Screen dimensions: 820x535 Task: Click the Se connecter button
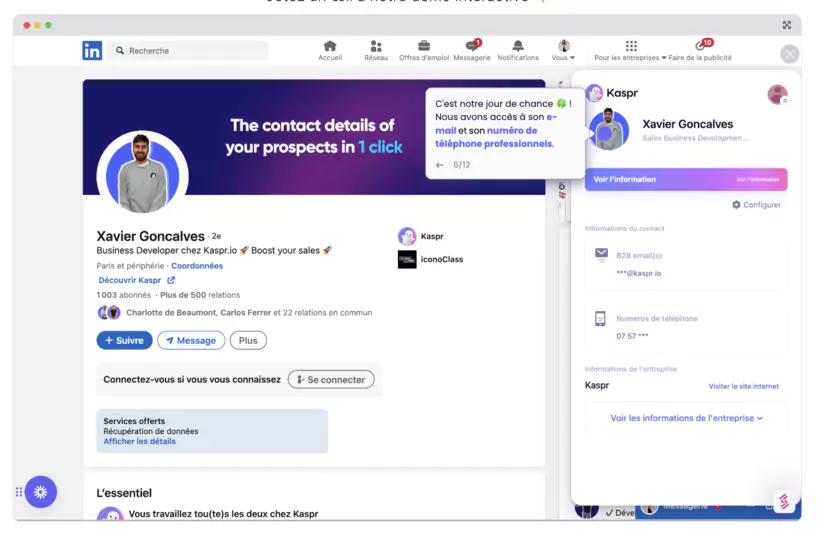(331, 380)
